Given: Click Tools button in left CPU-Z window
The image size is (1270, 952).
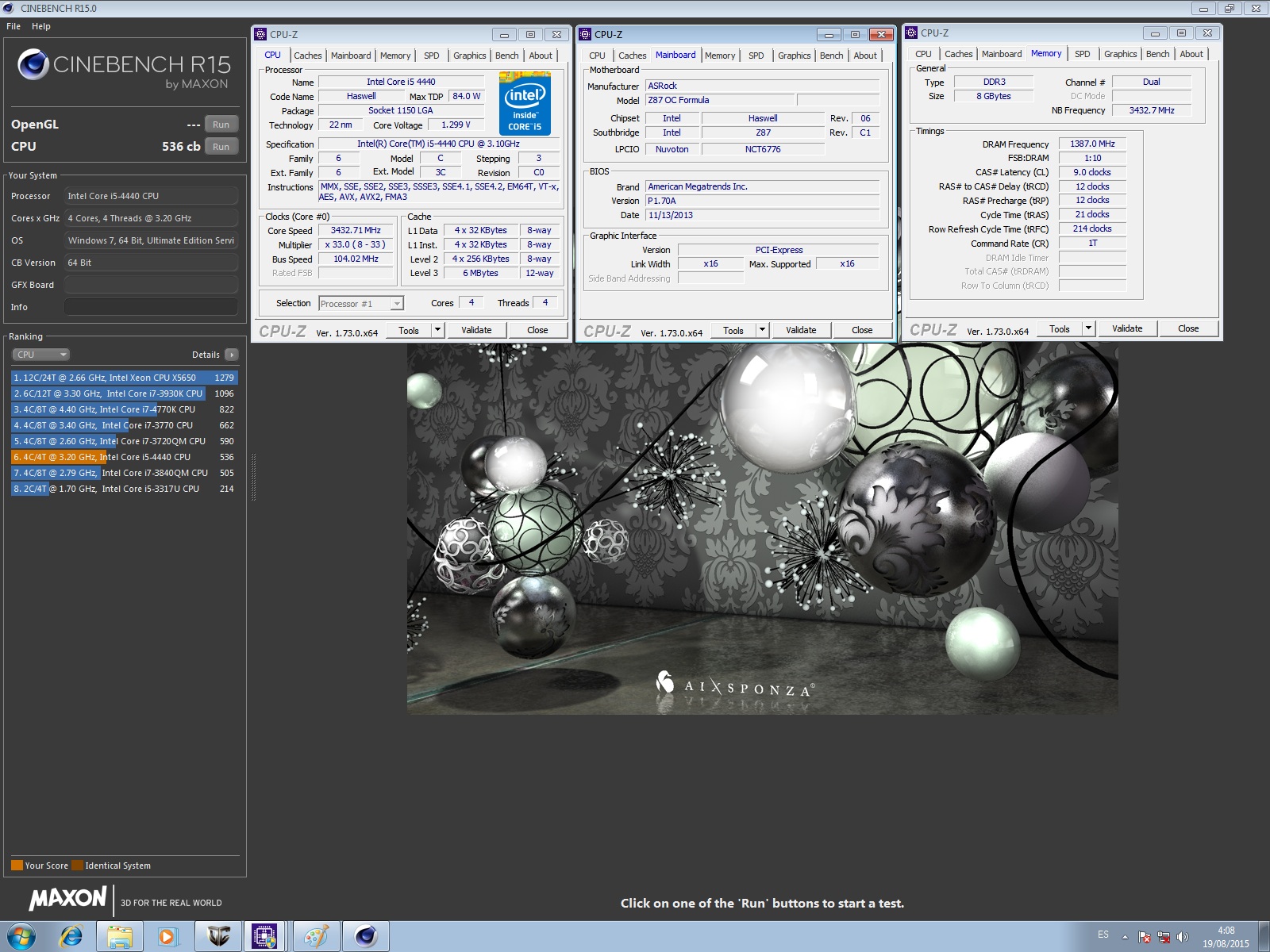Looking at the screenshot, I should pos(409,330).
